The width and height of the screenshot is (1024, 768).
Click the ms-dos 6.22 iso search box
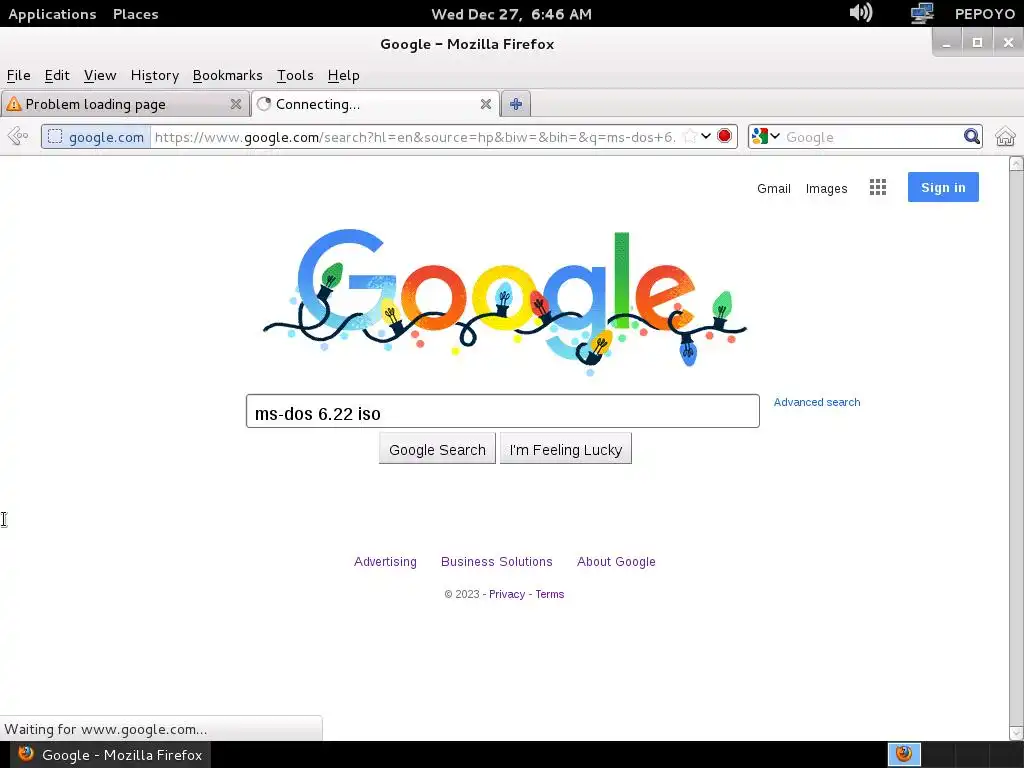[502, 411]
